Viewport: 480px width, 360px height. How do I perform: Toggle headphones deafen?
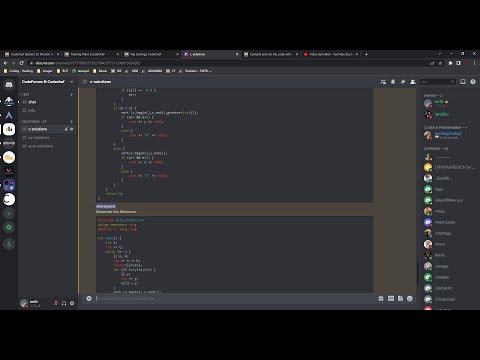coord(64,303)
